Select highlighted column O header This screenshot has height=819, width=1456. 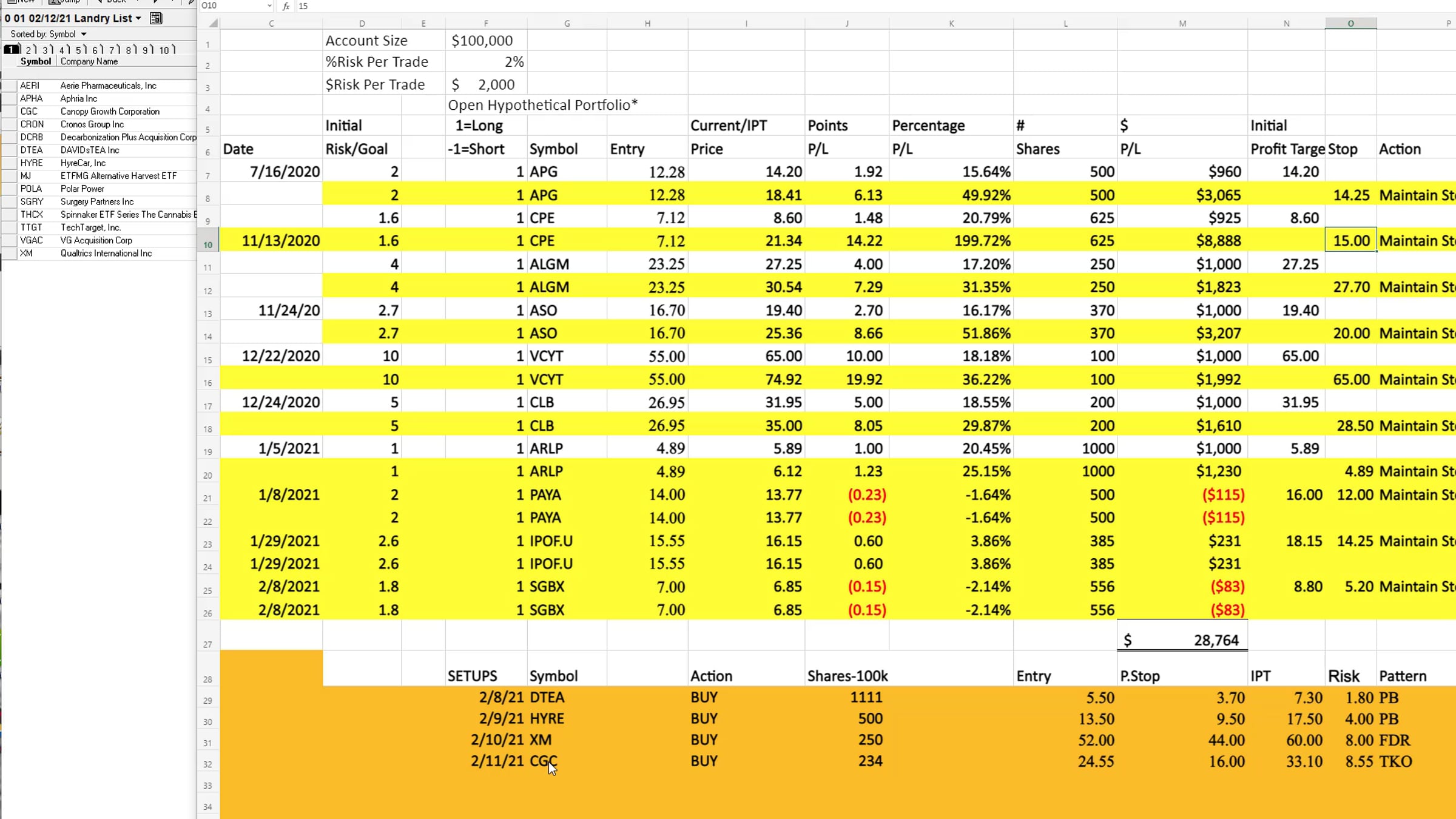click(1351, 23)
